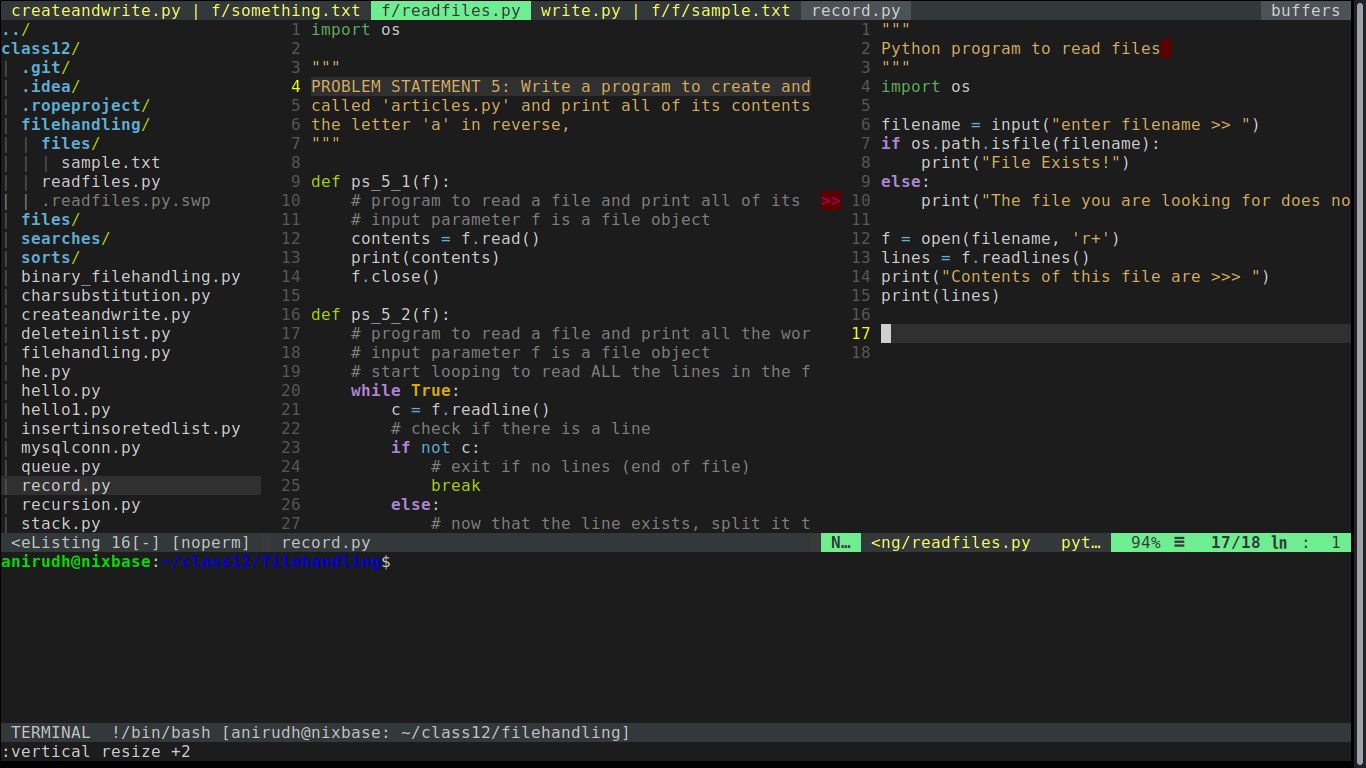Expand the sorts folder in the sidebar
Viewport: 1366px width, 768px height.
point(48,257)
